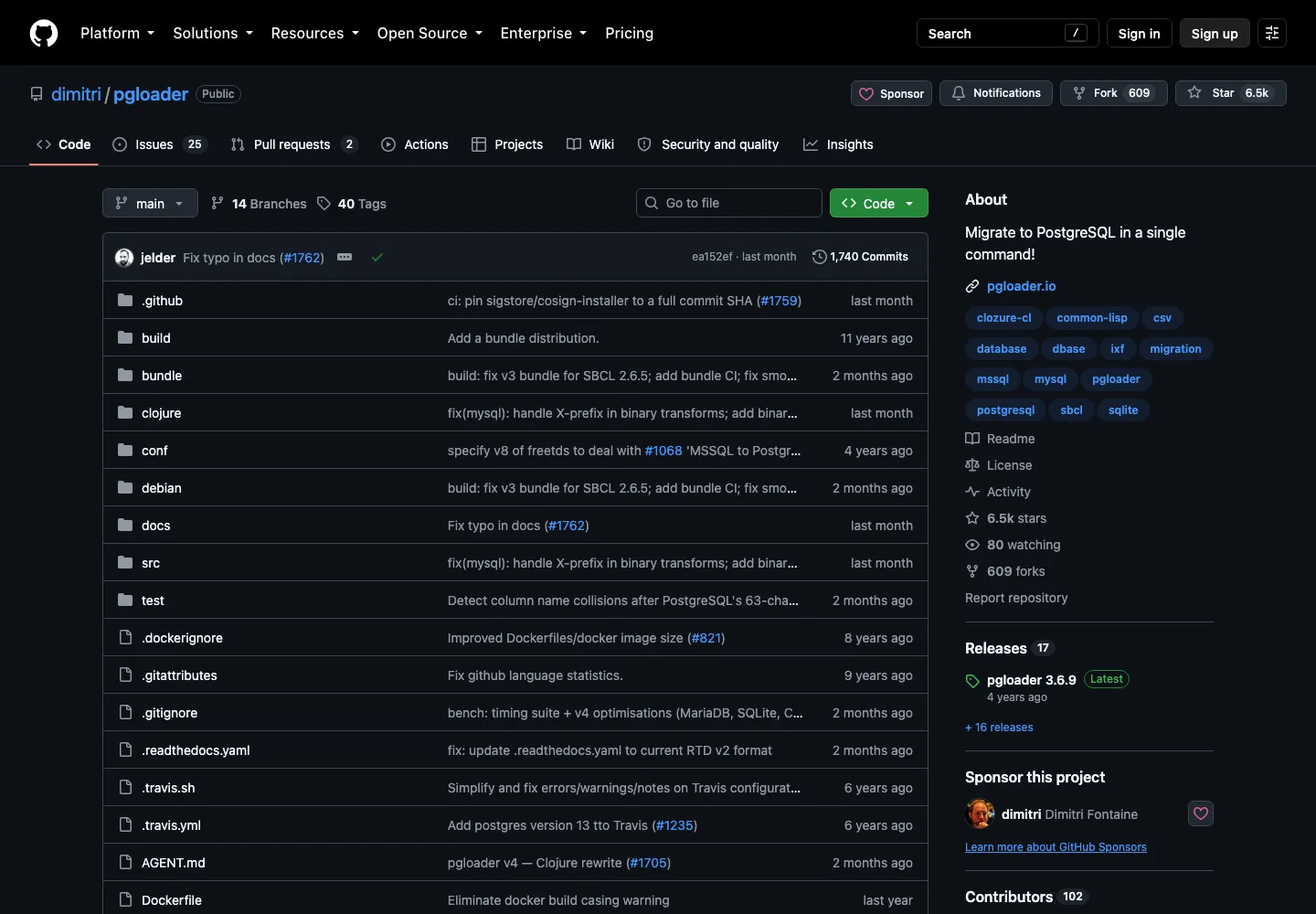Screen dimensions: 1316x914
Task: Open the Projects tab
Action: (x=507, y=144)
